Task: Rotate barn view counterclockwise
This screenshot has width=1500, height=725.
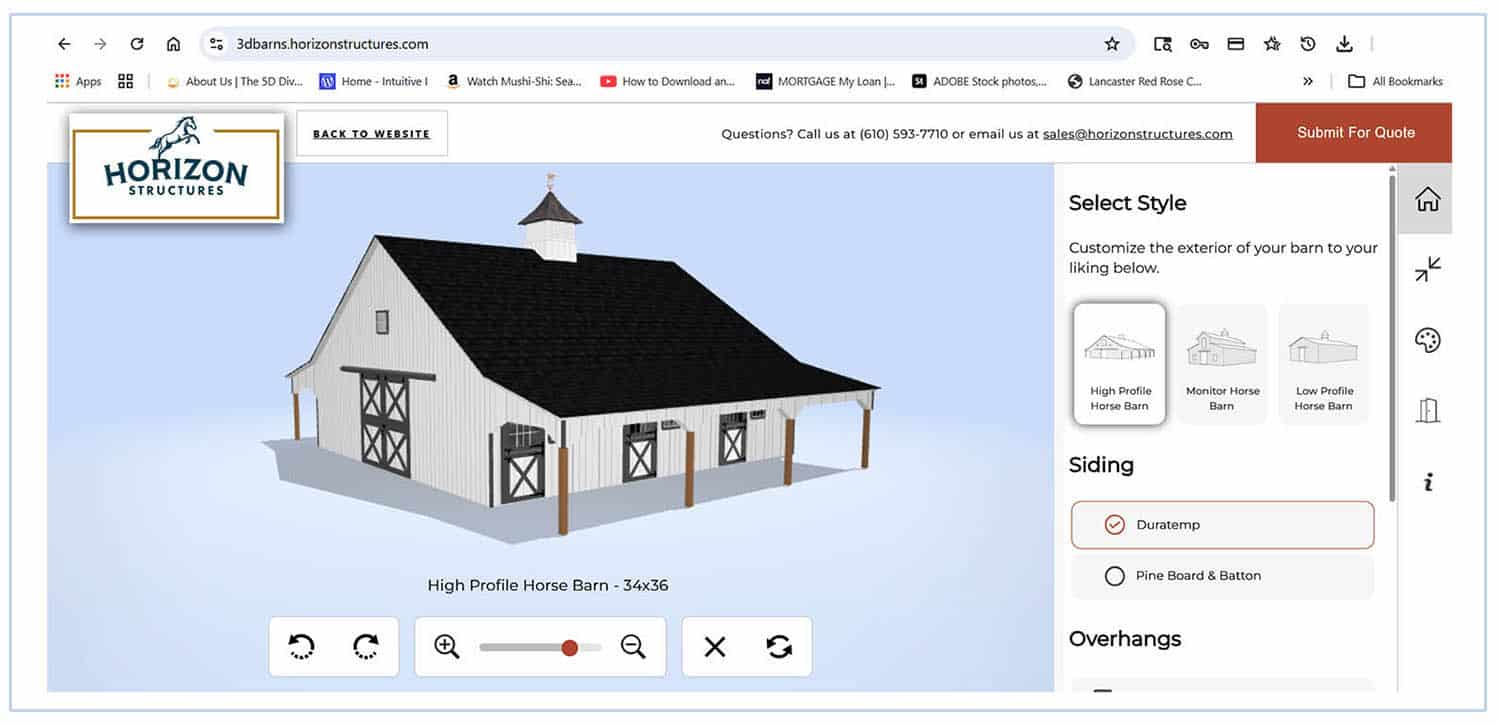Action: [x=301, y=647]
